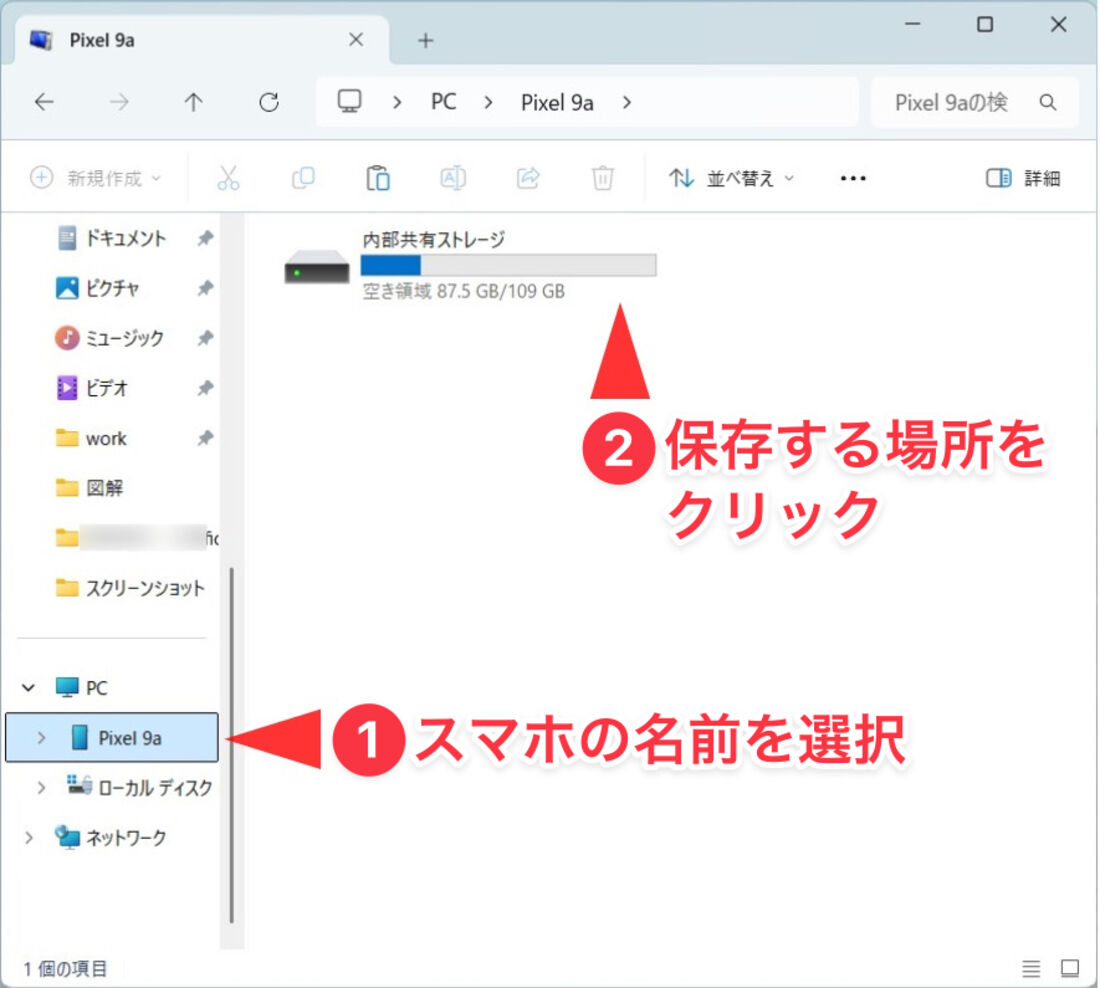1100x988 pixels.
Task: Select PC in the navigation tree
Action: tap(81, 688)
